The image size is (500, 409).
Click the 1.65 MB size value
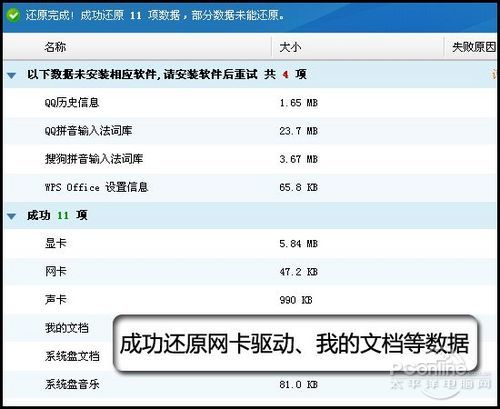pyautogui.click(x=298, y=103)
